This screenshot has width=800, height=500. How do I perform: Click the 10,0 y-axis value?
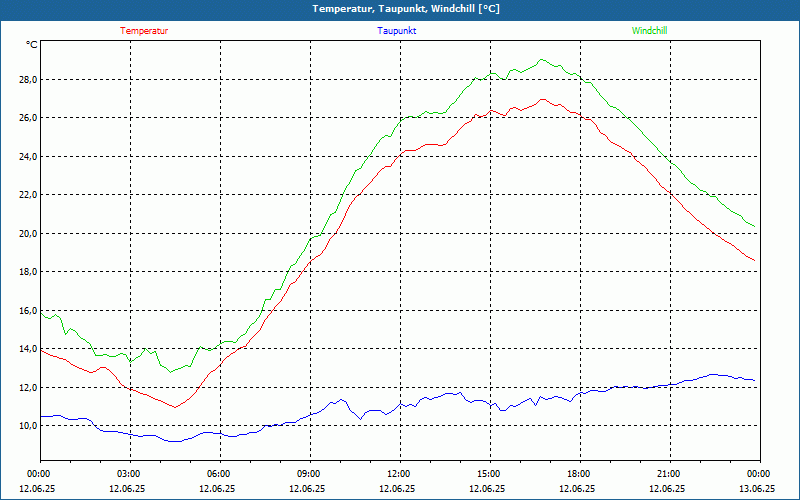tap(29, 426)
